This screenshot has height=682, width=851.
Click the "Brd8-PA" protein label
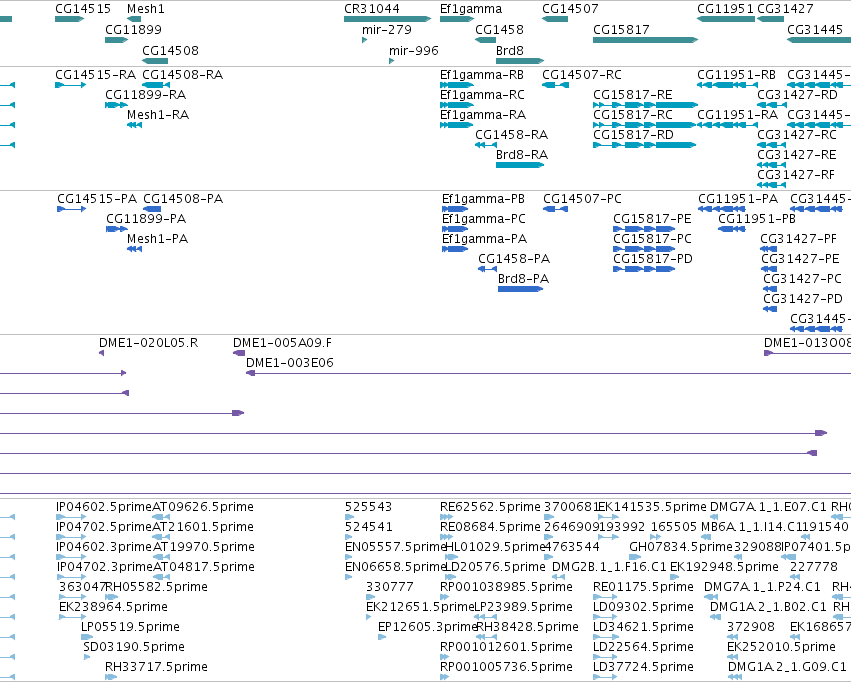click(x=524, y=279)
